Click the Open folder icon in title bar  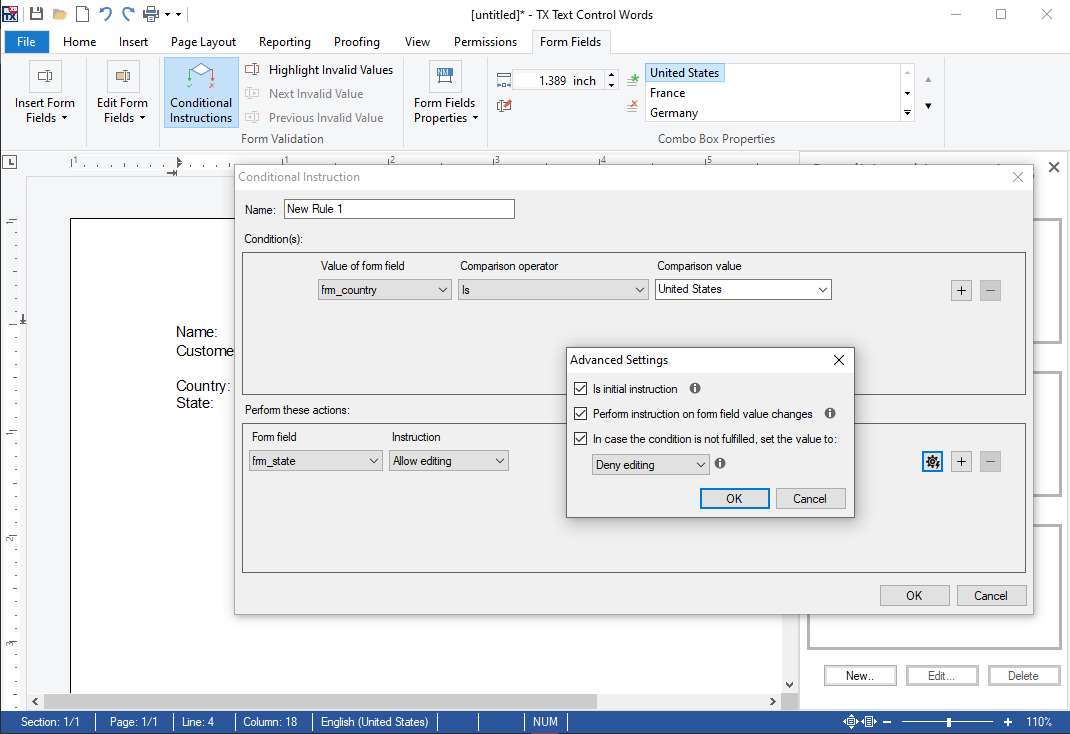[x=59, y=14]
